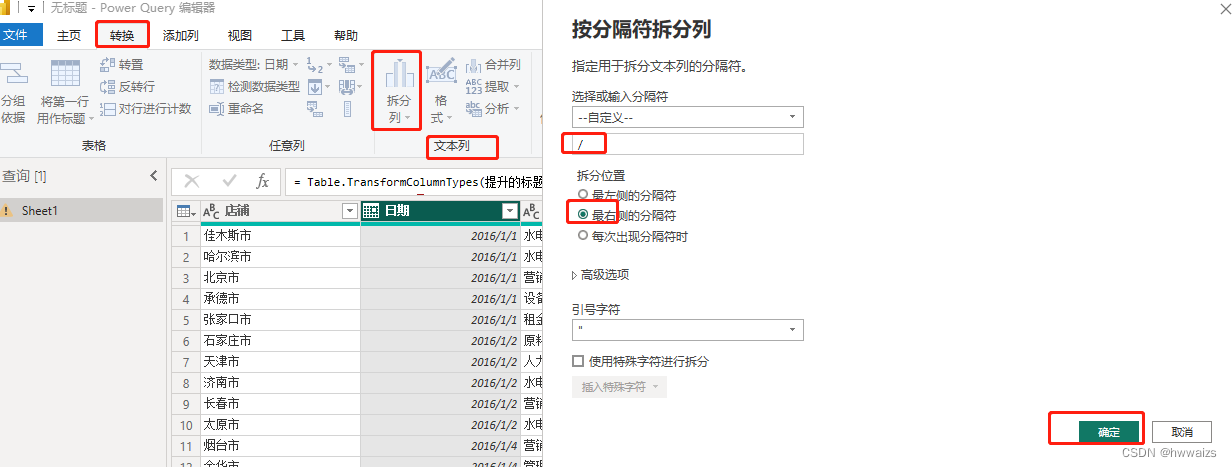Click Merge Columns (合并列)
The height and width of the screenshot is (467, 1232).
493,64
